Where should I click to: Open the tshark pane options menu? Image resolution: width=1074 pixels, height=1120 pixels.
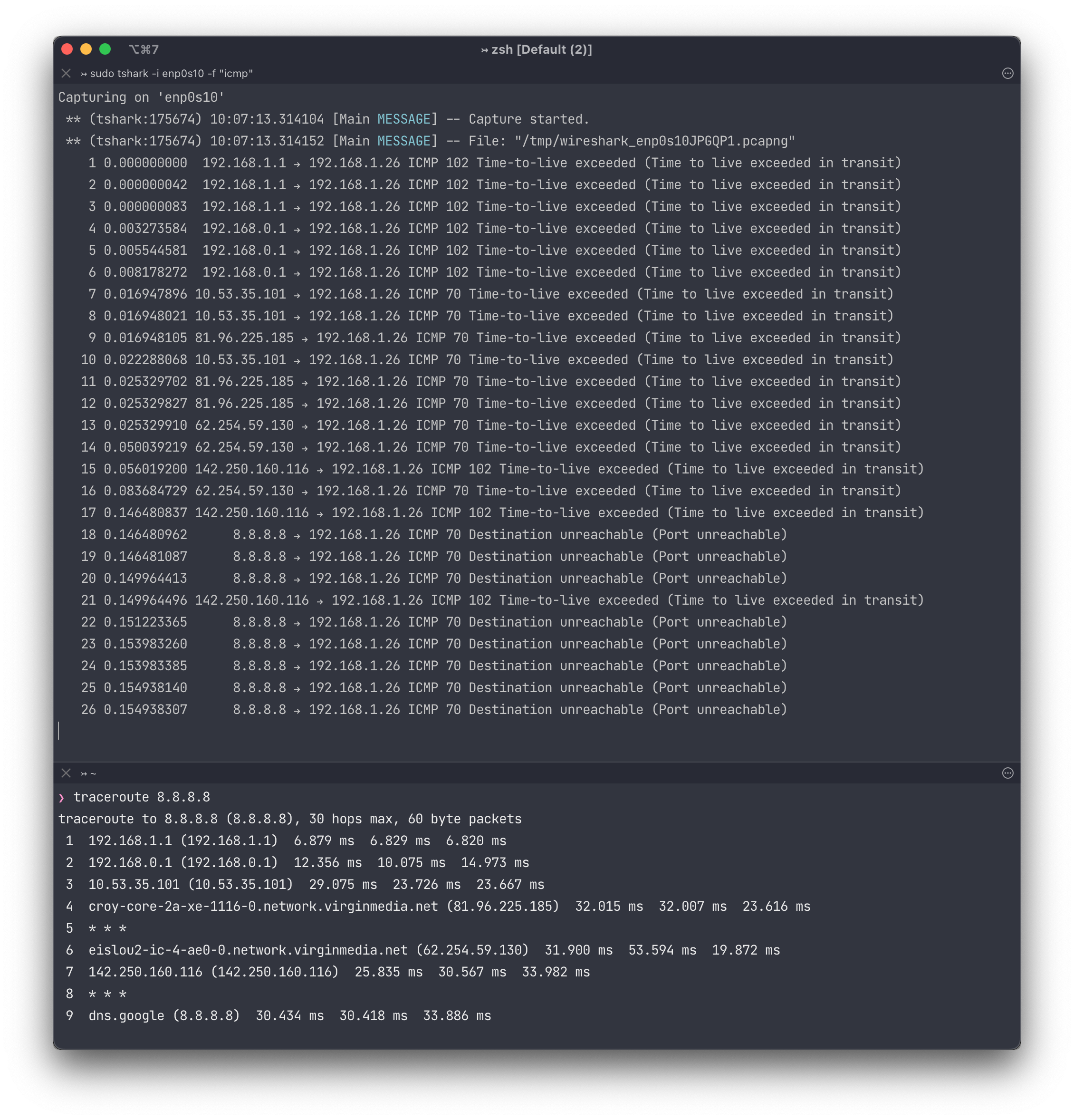coord(1008,73)
